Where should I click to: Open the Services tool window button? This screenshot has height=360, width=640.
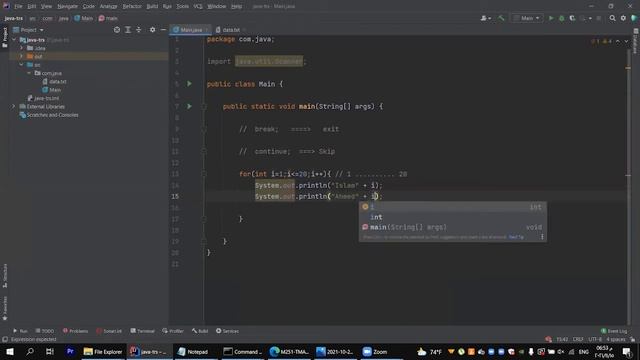tap(227, 331)
